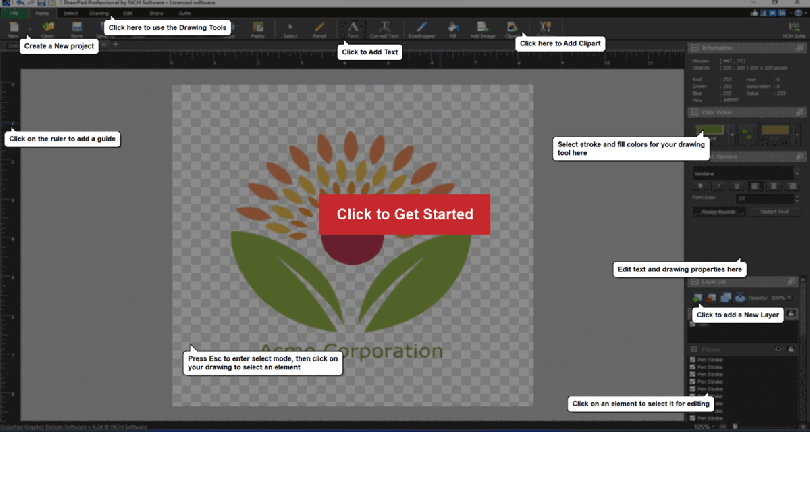Click the Resize Bounds button
Screen dimensions: 810x481
(x=719, y=211)
